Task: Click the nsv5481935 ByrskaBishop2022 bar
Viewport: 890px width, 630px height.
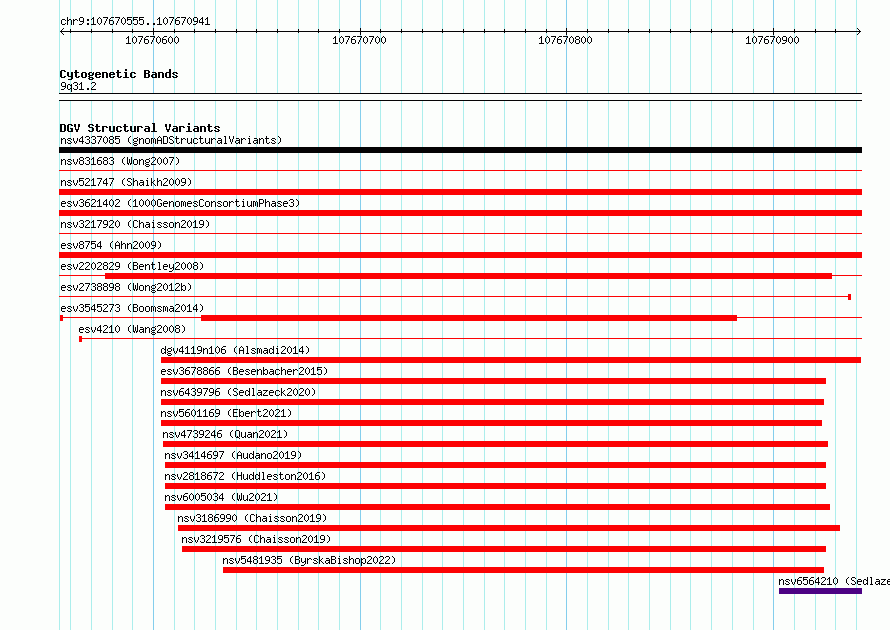Action: point(523,570)
